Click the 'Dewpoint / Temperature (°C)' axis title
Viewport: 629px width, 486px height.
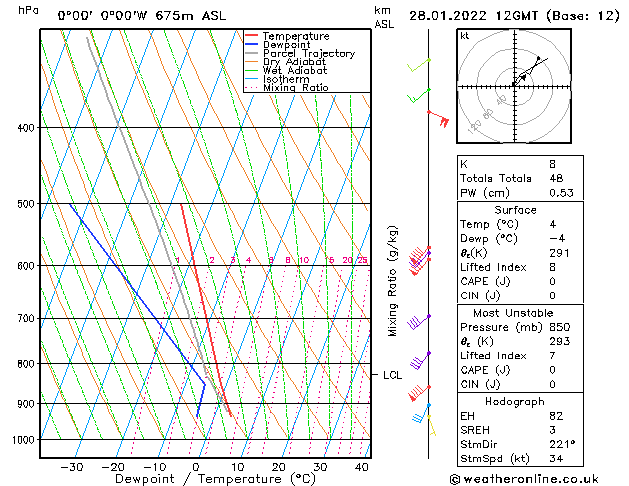point(215,479)
